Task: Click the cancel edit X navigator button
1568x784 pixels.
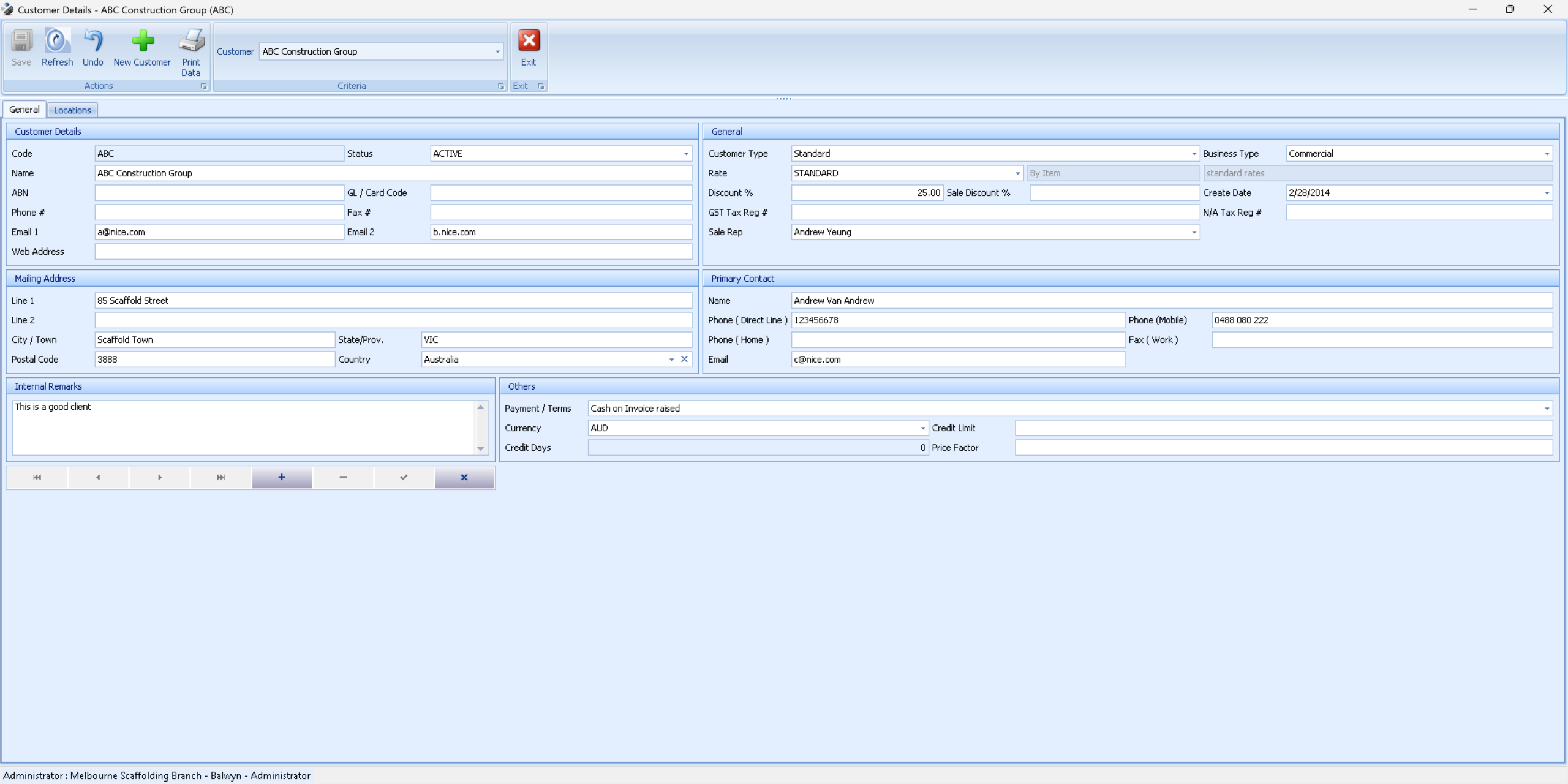Action: coord(464,477)
